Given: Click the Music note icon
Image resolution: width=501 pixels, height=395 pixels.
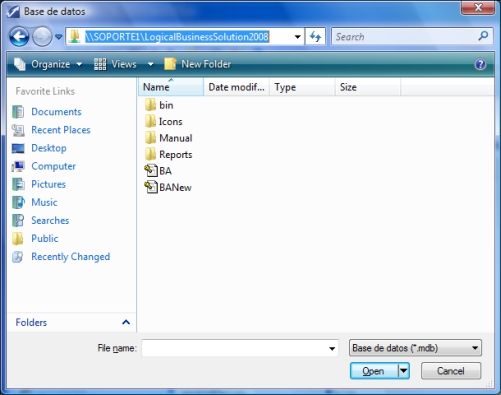Looking at the screenshot, I should coord(18,202).
